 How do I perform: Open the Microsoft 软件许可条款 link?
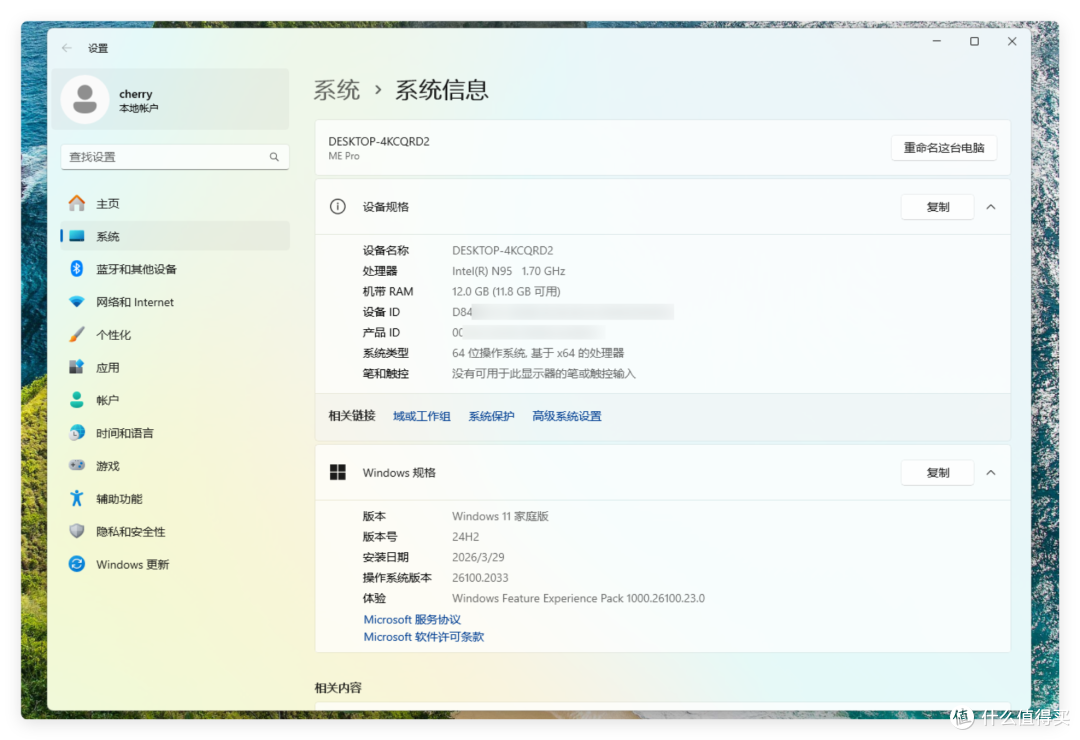coord(424,637)
